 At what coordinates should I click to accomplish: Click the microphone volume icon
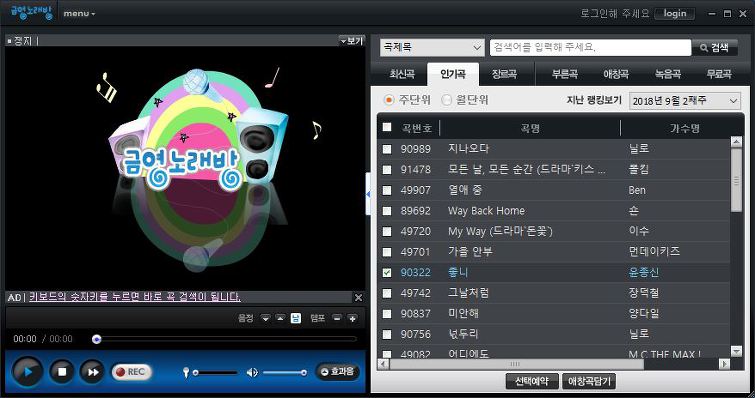186,372
